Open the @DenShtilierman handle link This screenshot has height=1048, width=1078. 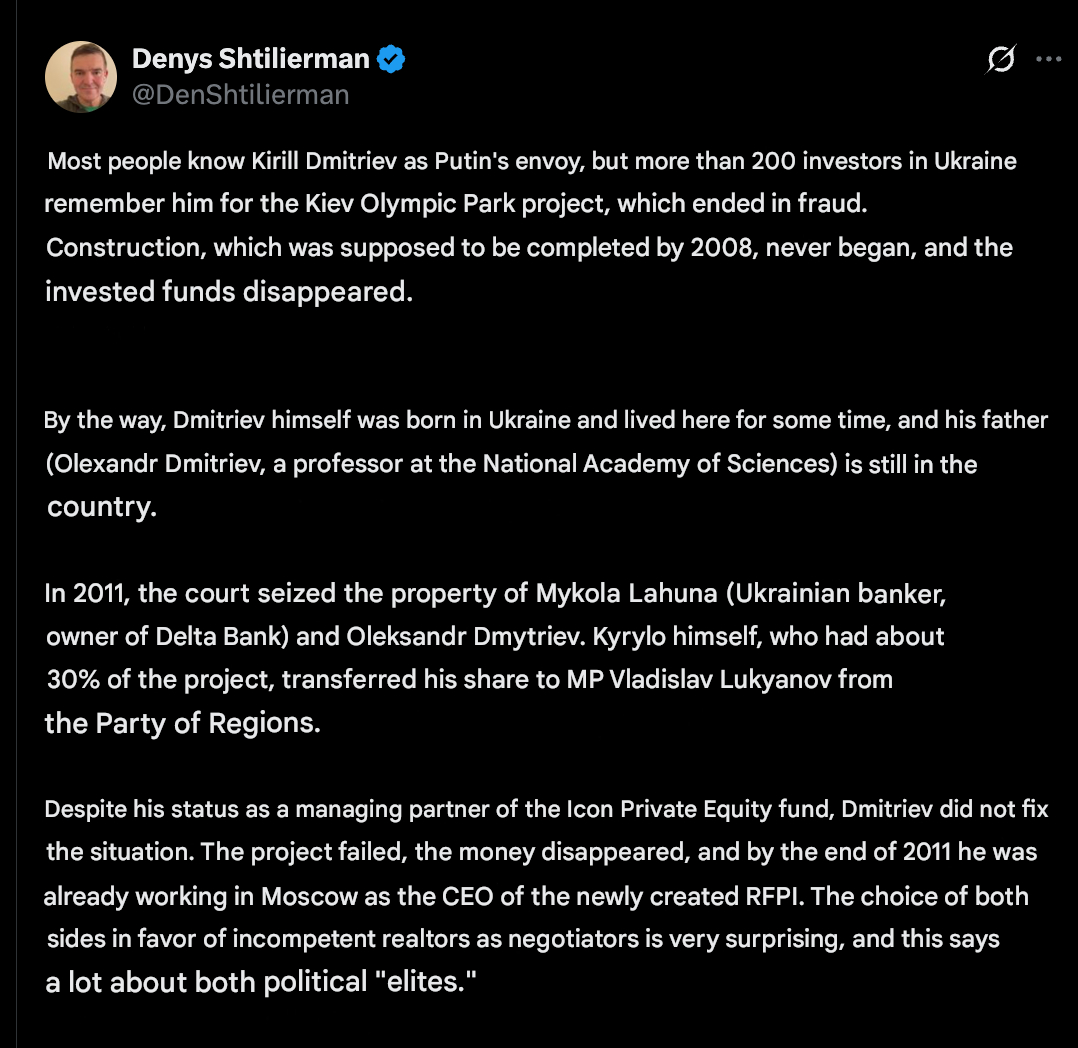tap(240, 94)
